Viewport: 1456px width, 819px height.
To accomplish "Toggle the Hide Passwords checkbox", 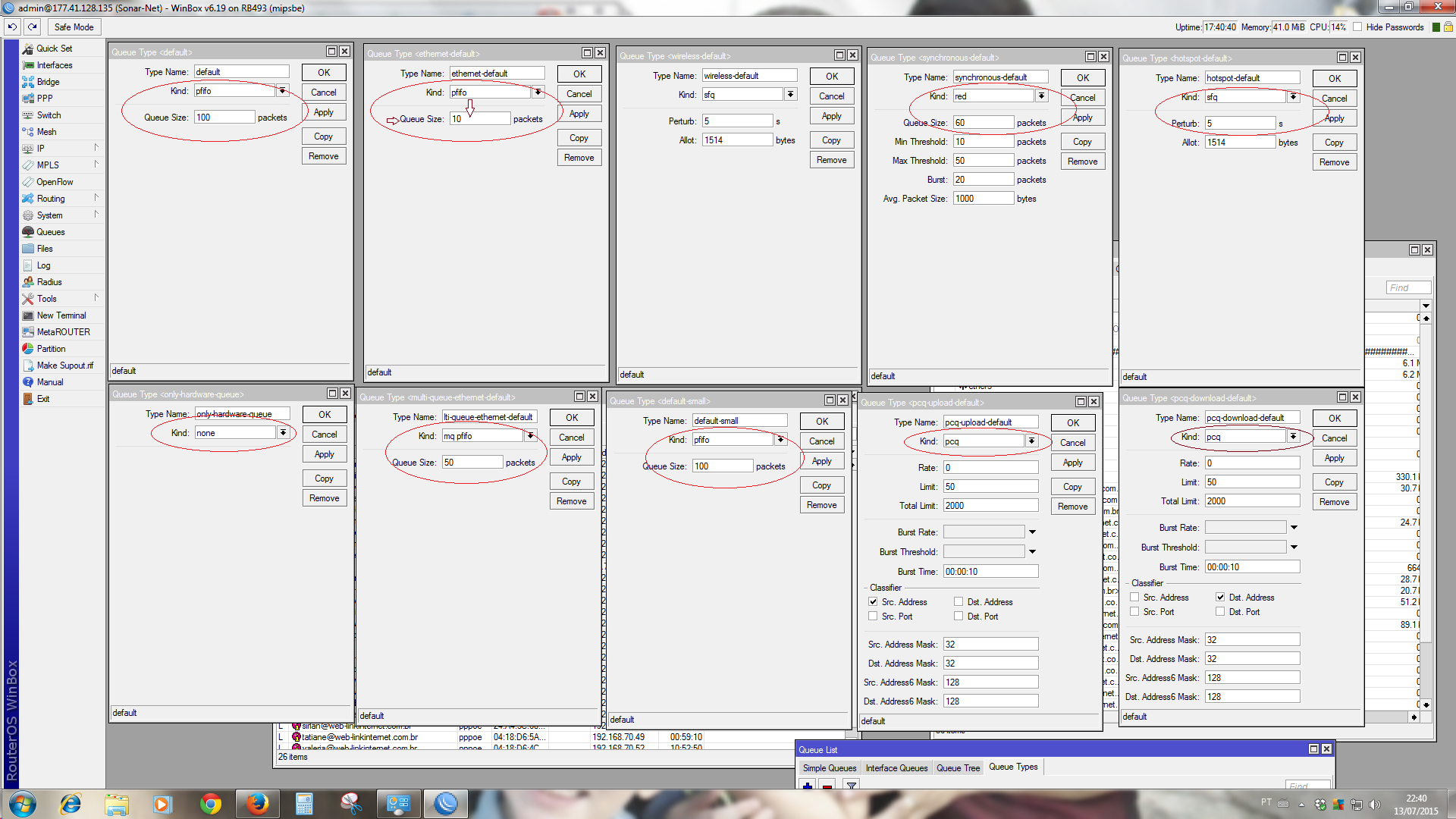I will point(1357,27).
